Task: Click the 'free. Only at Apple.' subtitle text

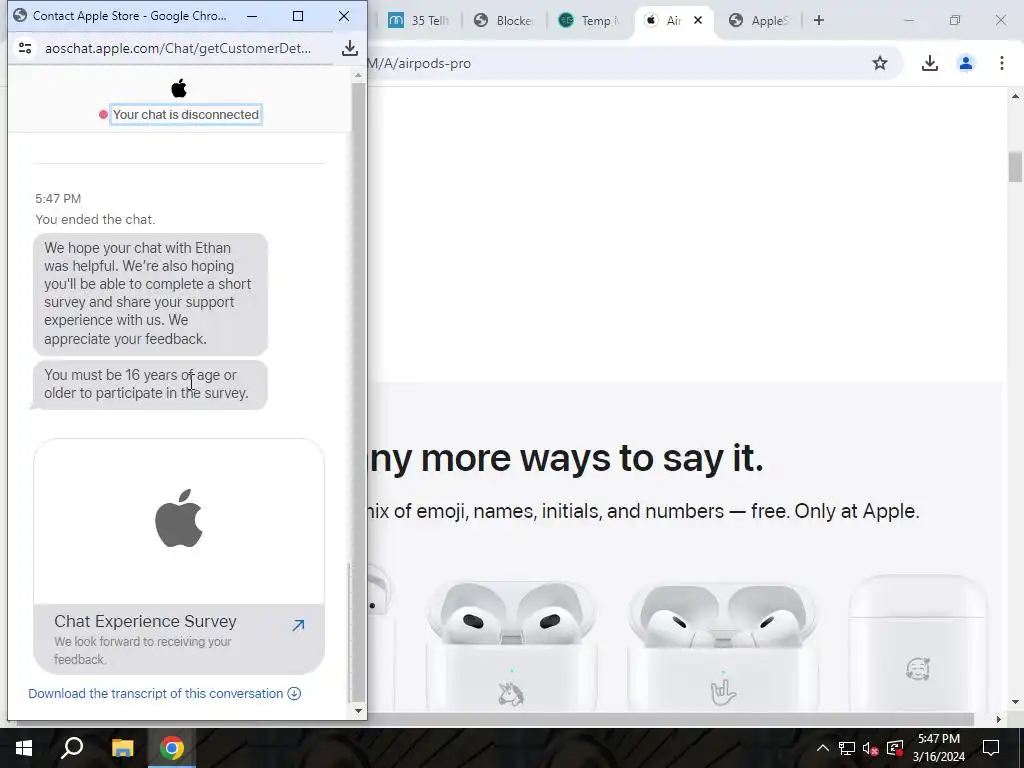Action: pyautogui.click(x=835, y=511)
